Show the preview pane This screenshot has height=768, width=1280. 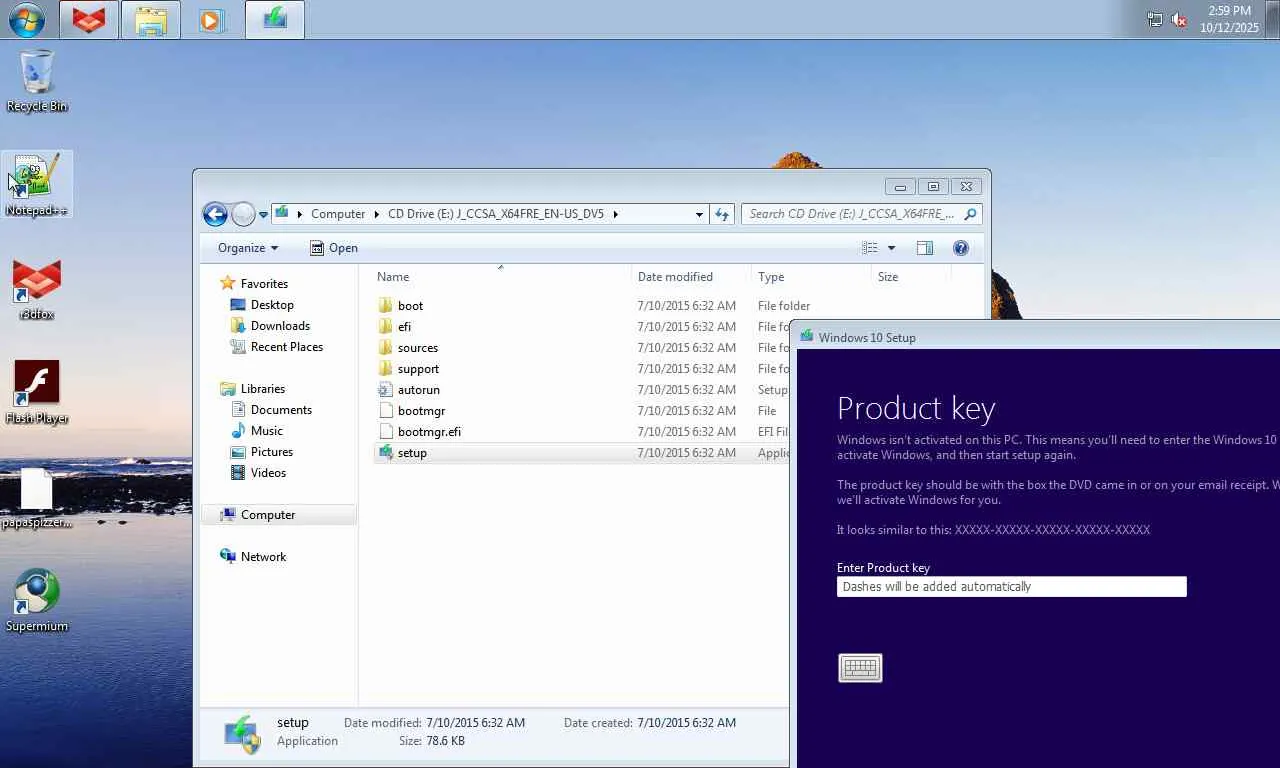[x=925, y=248]
